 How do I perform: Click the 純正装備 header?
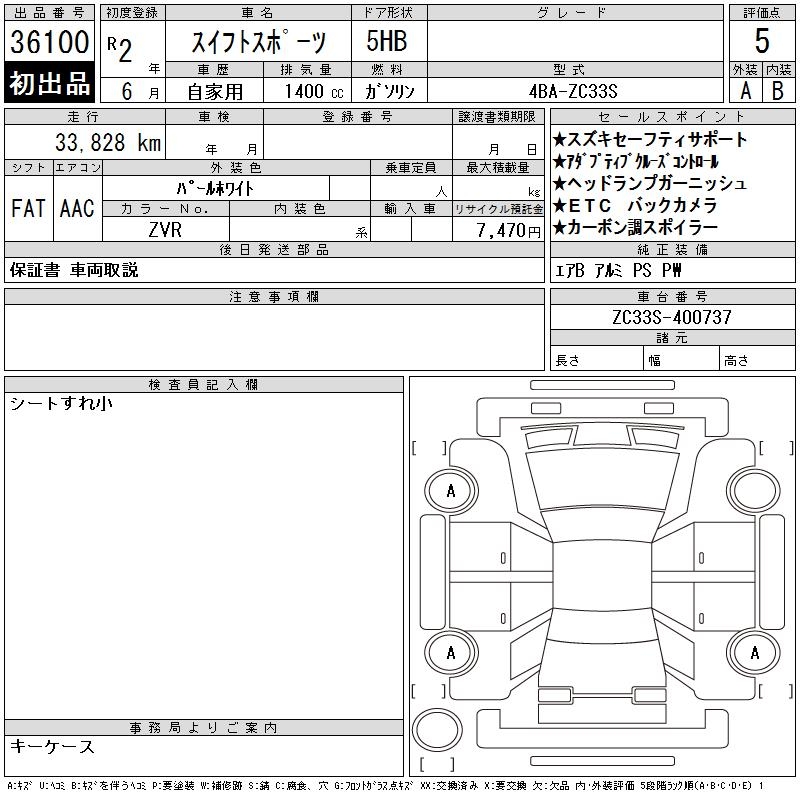pos(672,249)
